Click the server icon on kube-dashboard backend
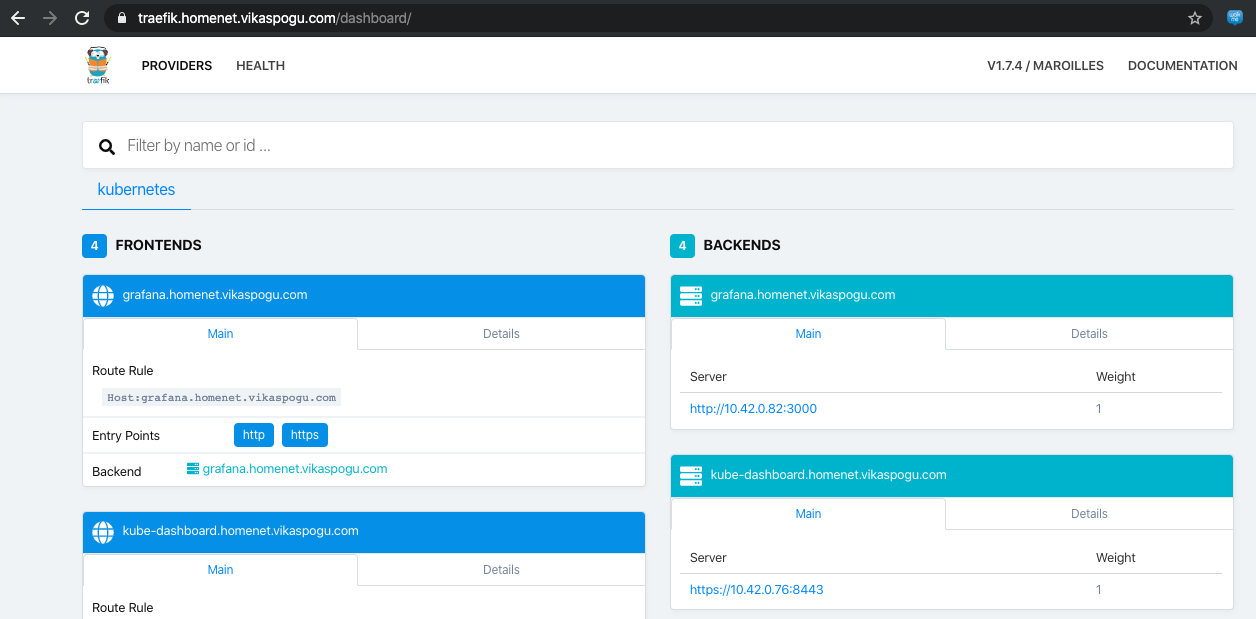Viewport: 1256px width, 619px height. point(690,475)
